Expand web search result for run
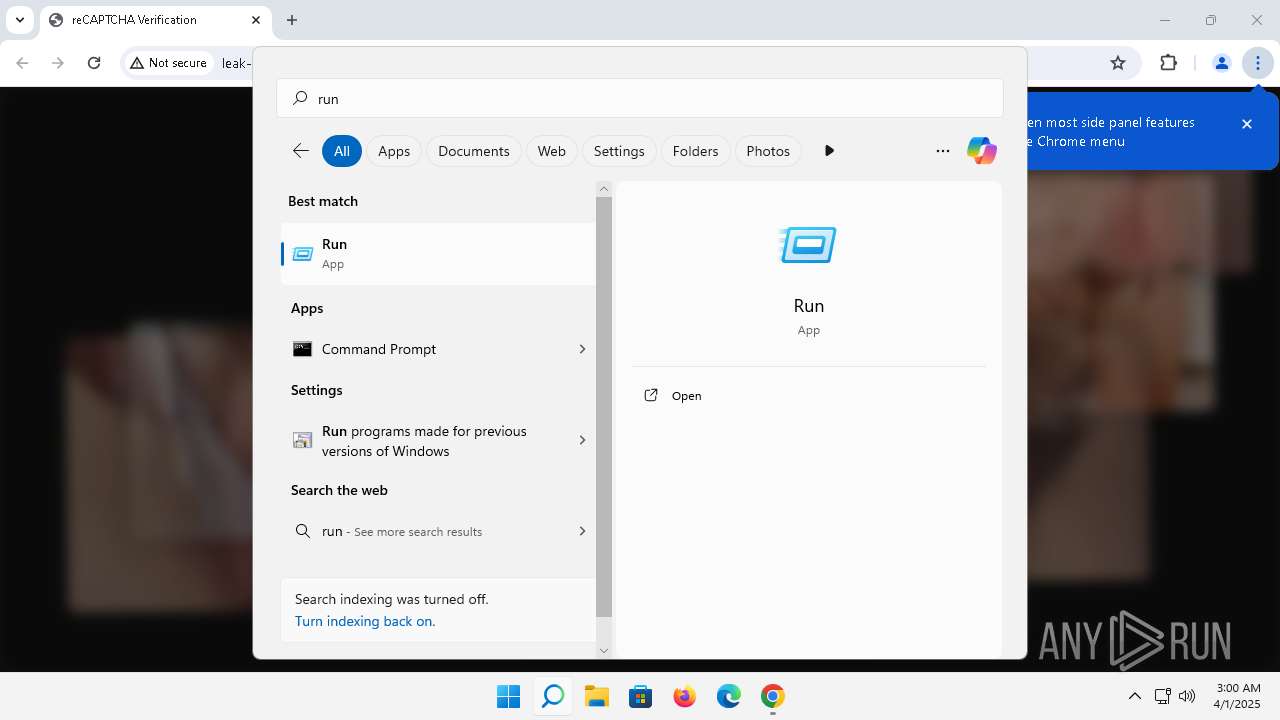 [582, 531]
